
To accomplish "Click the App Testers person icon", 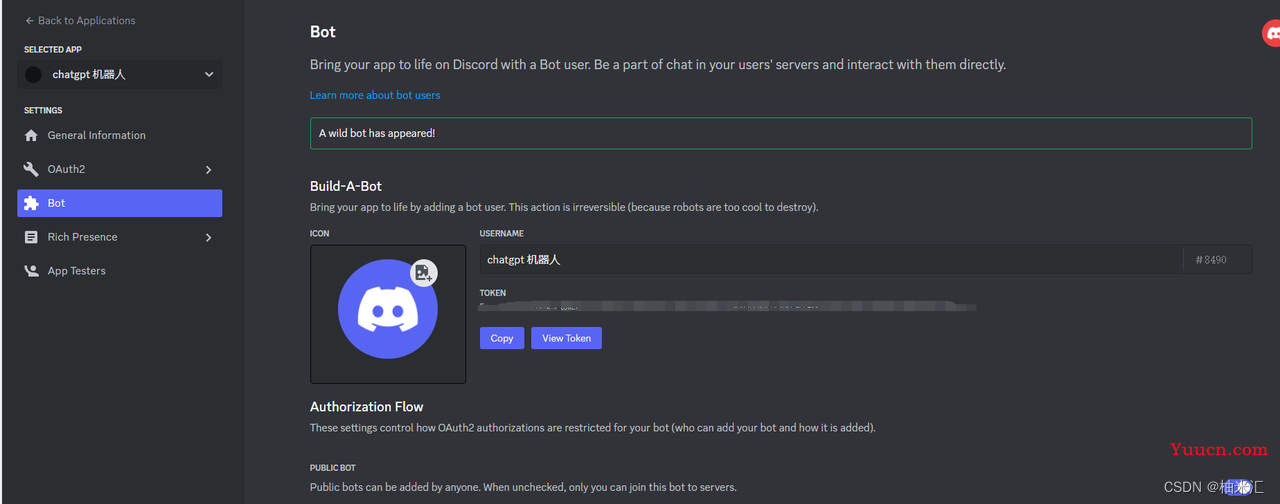I will click(x=31, y=271).
